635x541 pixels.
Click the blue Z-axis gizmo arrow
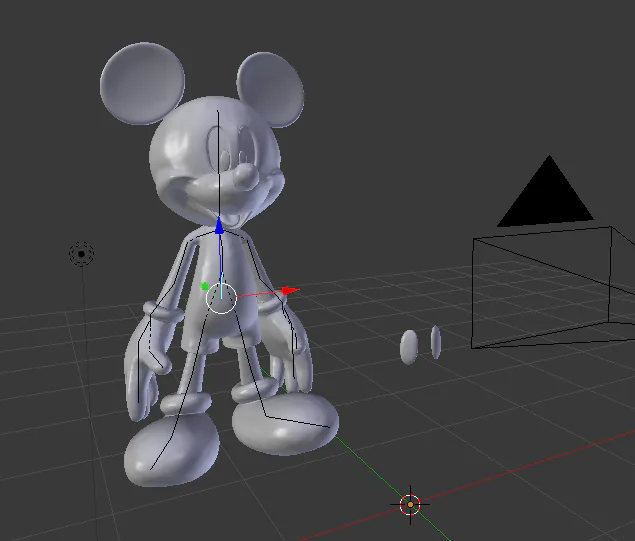tap(219, 226)
